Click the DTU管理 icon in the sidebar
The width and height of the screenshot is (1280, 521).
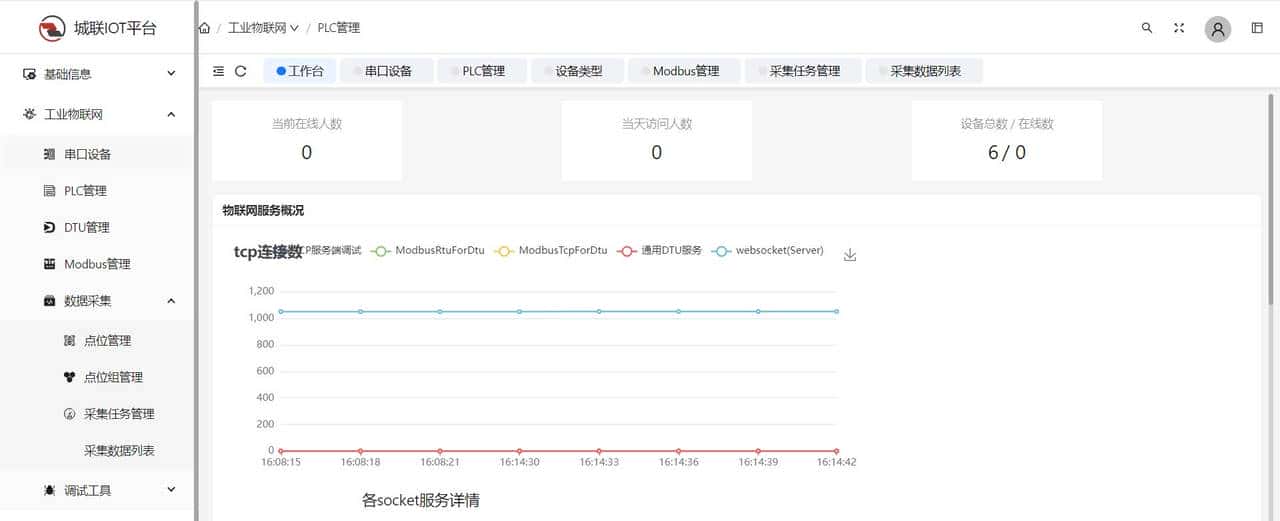[49, 228]
